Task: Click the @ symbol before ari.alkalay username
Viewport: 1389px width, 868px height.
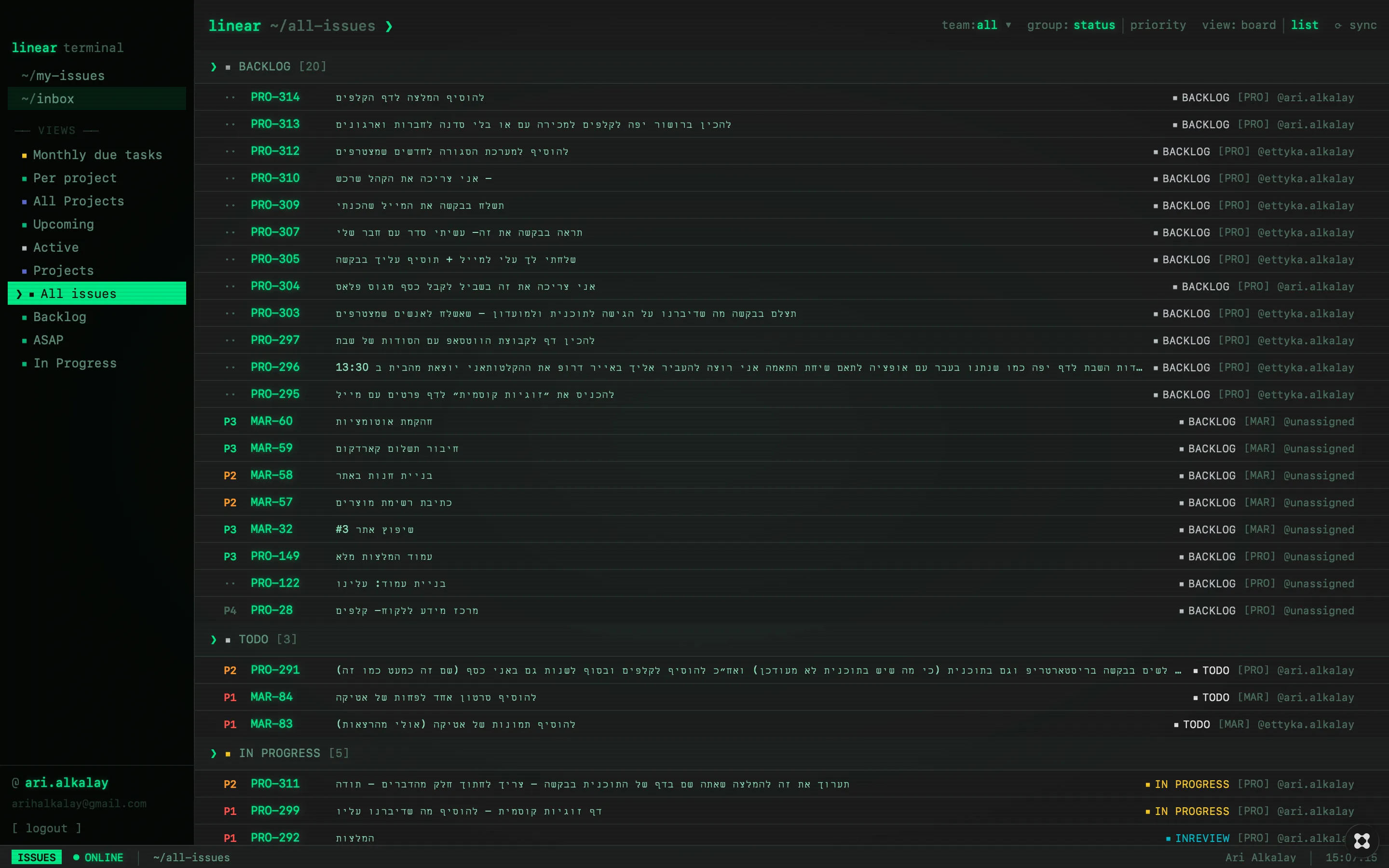Action: coord(15,783)
